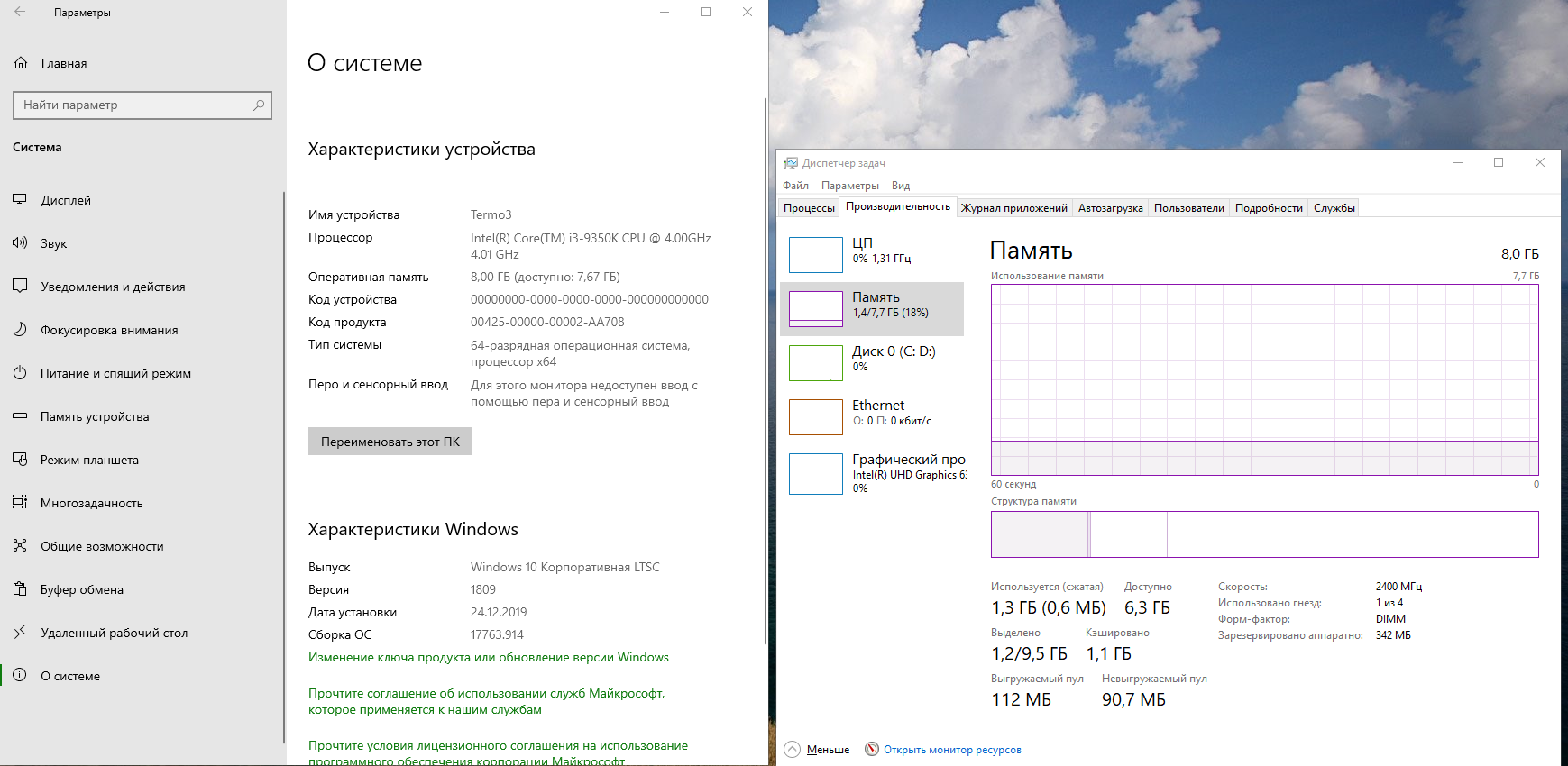
Task: Click the Звук speaker icon
Action: pos(20,242)
